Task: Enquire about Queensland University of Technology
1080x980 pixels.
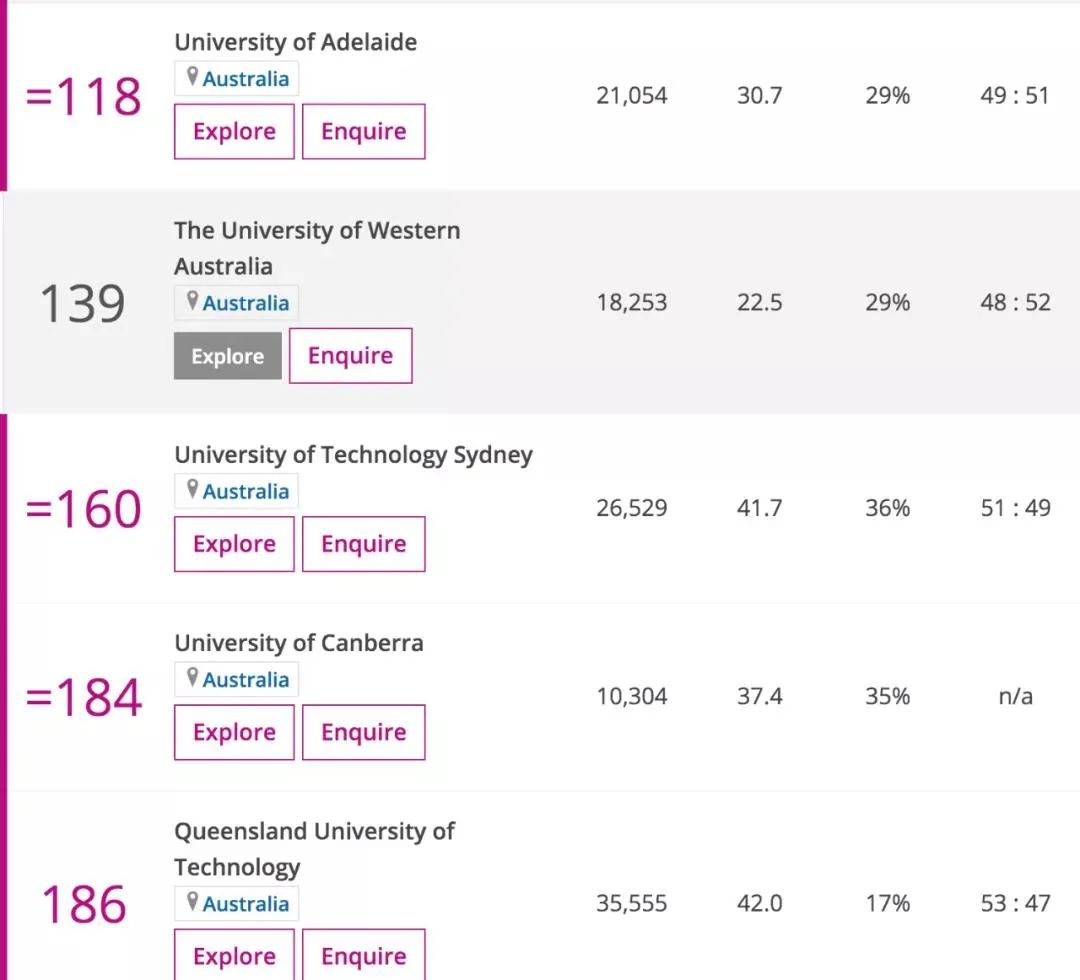Action: click(x=364, y=955)
